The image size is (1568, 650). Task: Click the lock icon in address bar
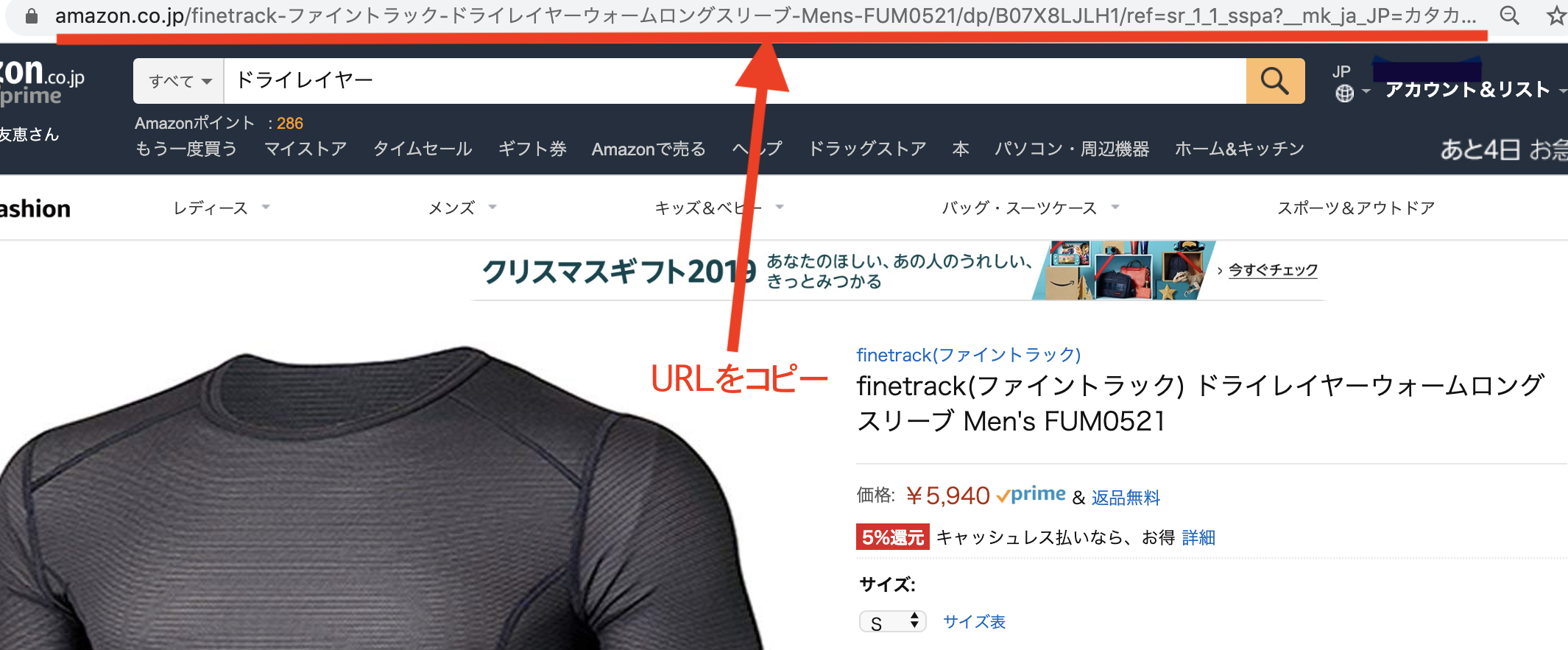pos(32,15)
